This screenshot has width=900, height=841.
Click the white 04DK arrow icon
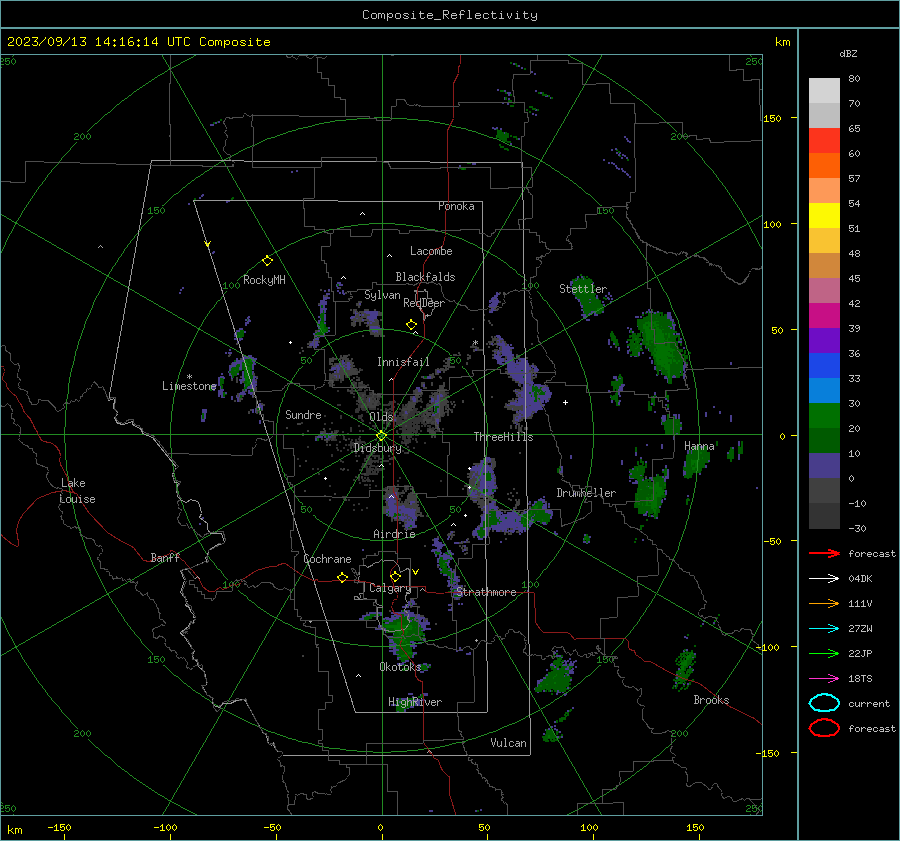824,578
